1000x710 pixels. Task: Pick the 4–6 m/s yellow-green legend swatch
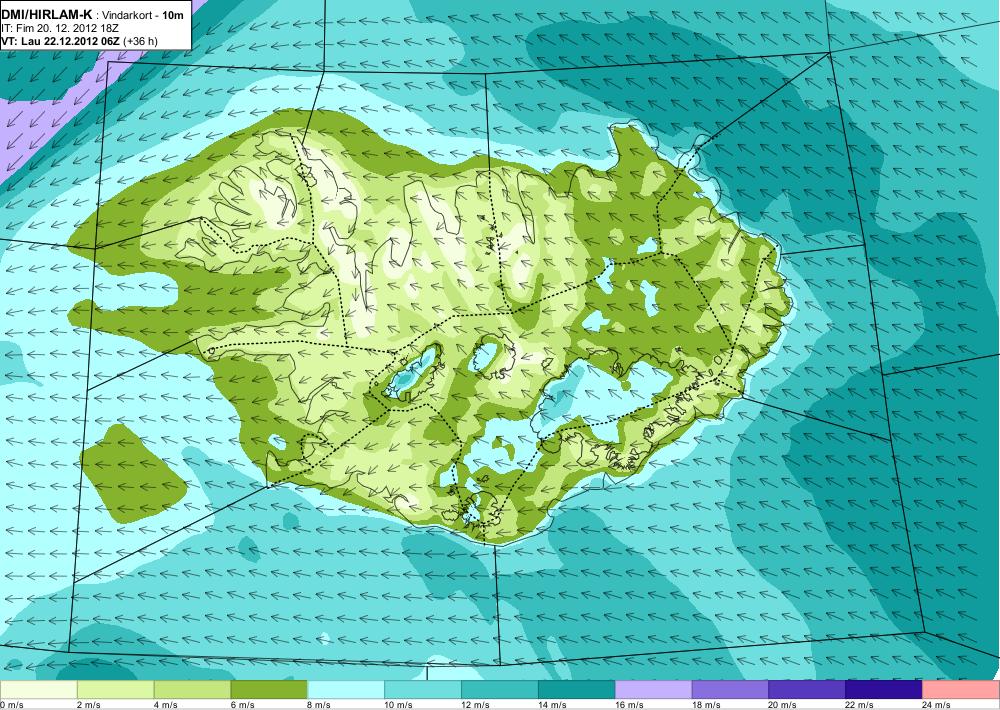point(193,690)
